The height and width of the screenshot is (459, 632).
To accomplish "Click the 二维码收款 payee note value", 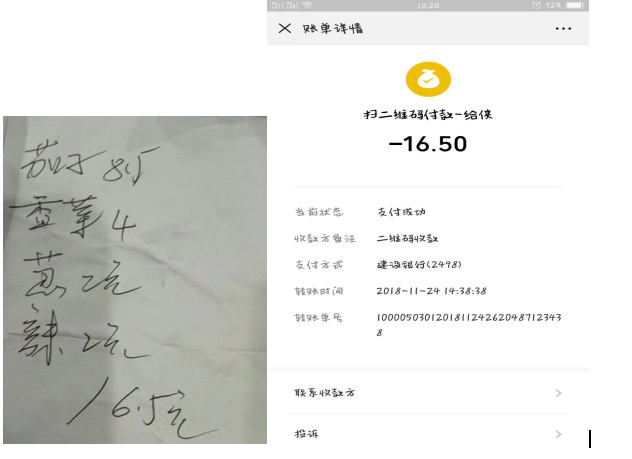I will [x=407, y=238].
